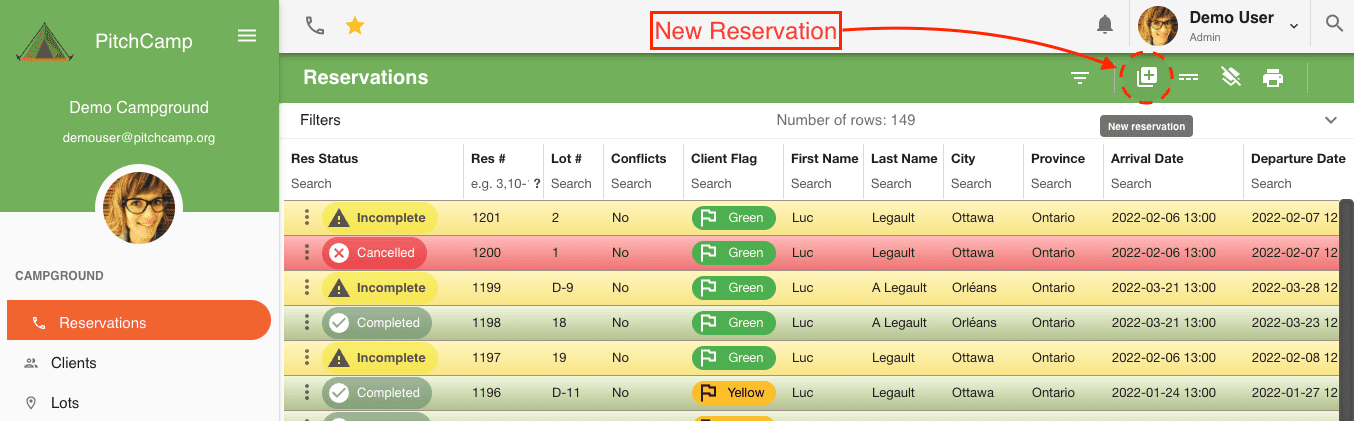Click Cancelled status badge for reservation 1200
1354x421 pixels.
tap(374, 253)
